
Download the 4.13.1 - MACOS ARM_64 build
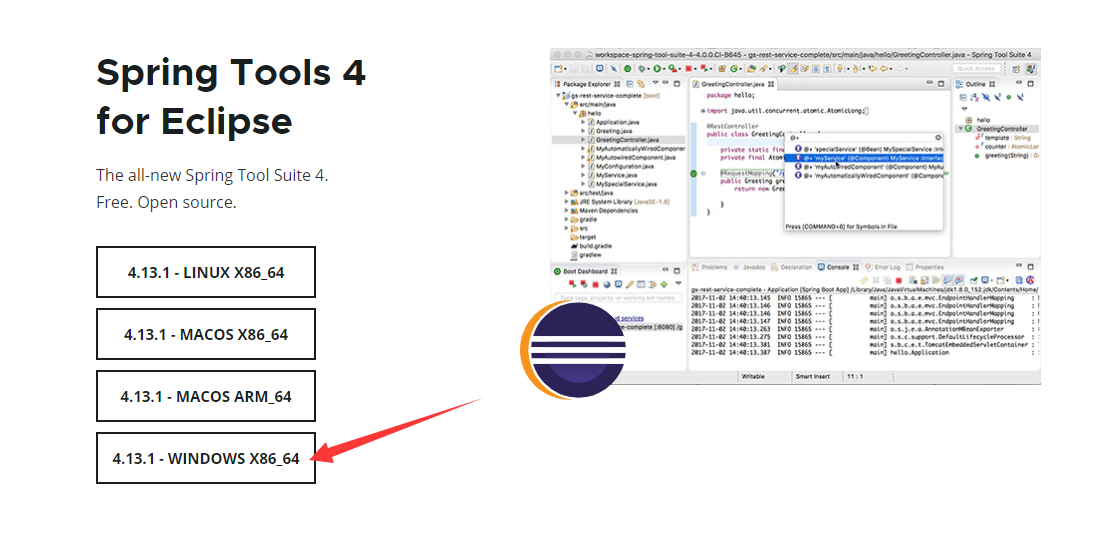tap(206, 396)
